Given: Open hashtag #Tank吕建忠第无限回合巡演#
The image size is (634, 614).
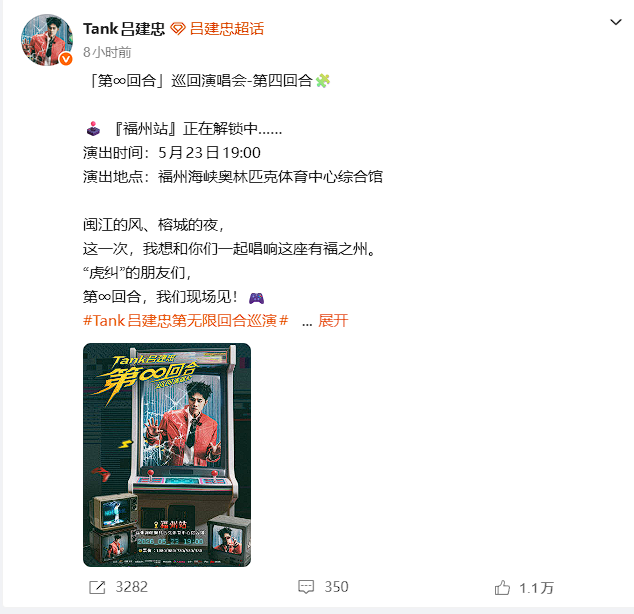Looking at the screenshot, I should (186, 321).
